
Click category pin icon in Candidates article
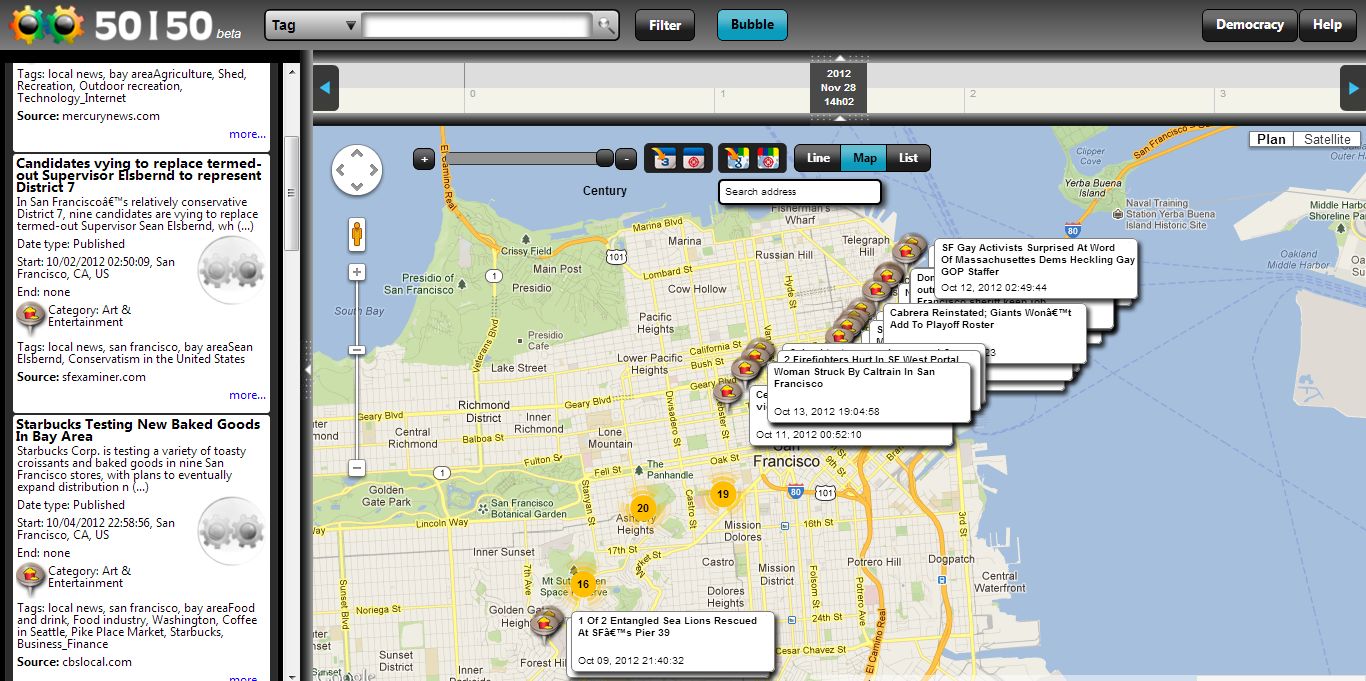[x=31, y=318]
